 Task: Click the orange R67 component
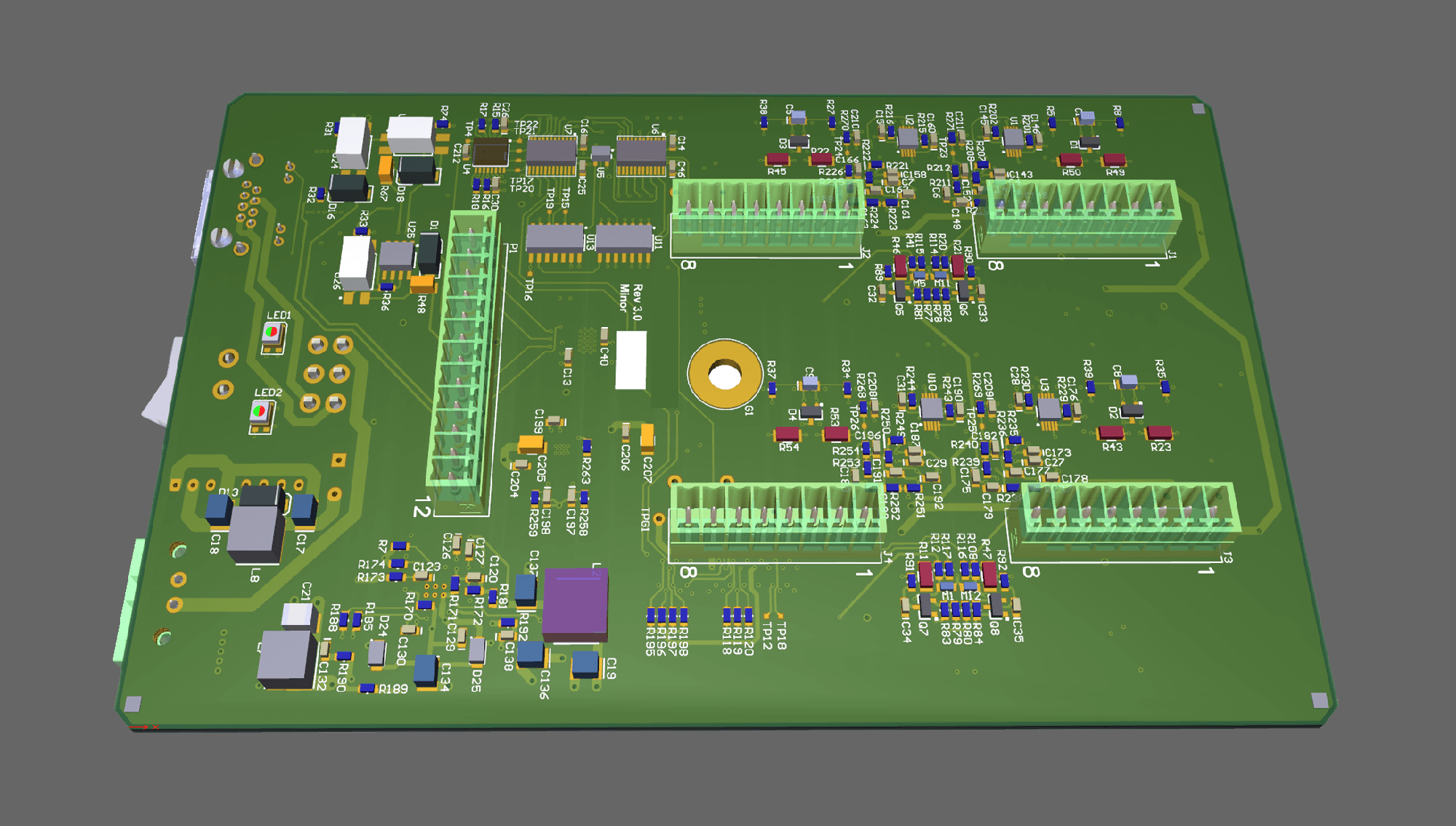tap(385, 170)
